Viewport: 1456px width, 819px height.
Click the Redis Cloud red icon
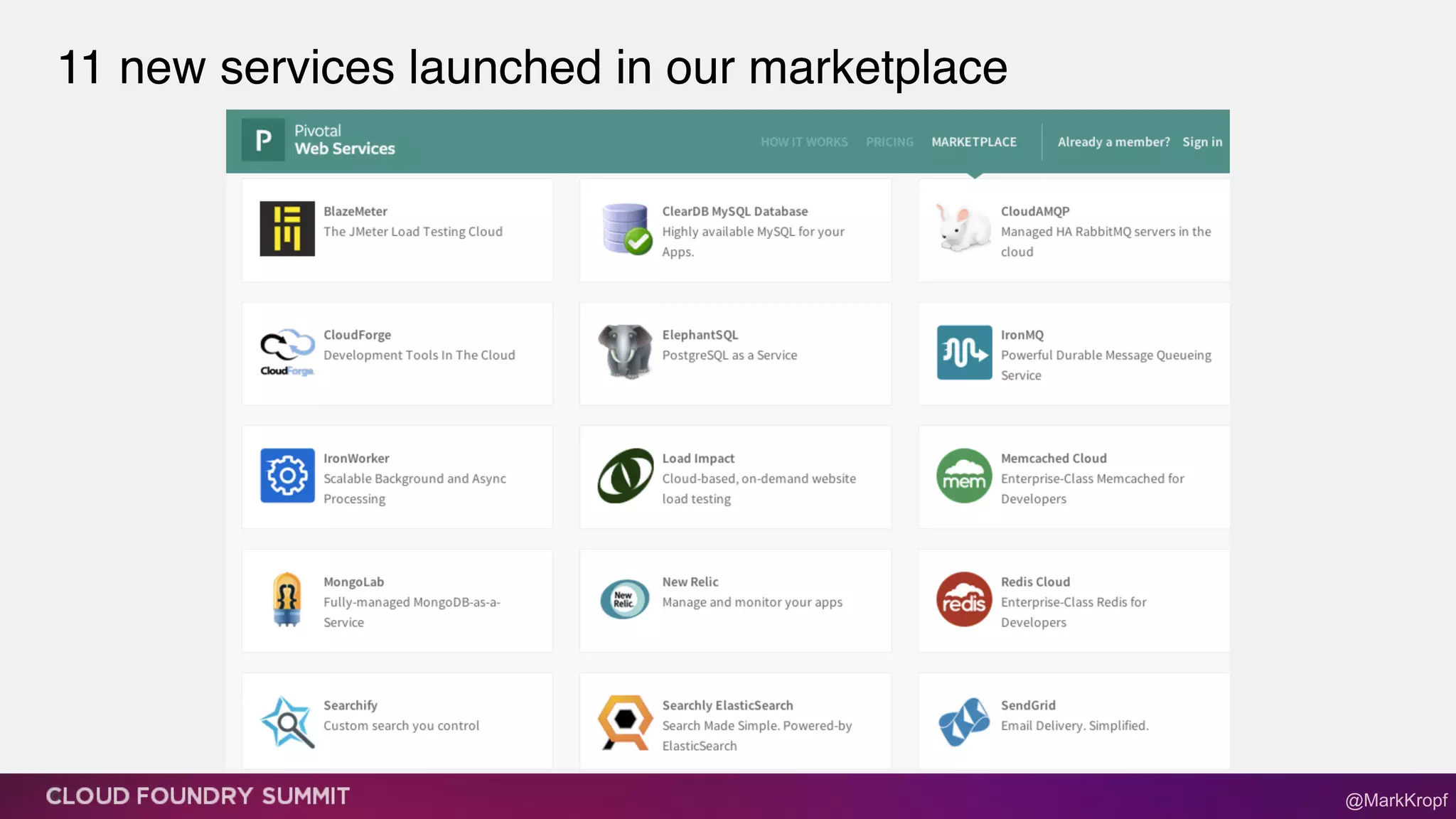pos(964,599)
